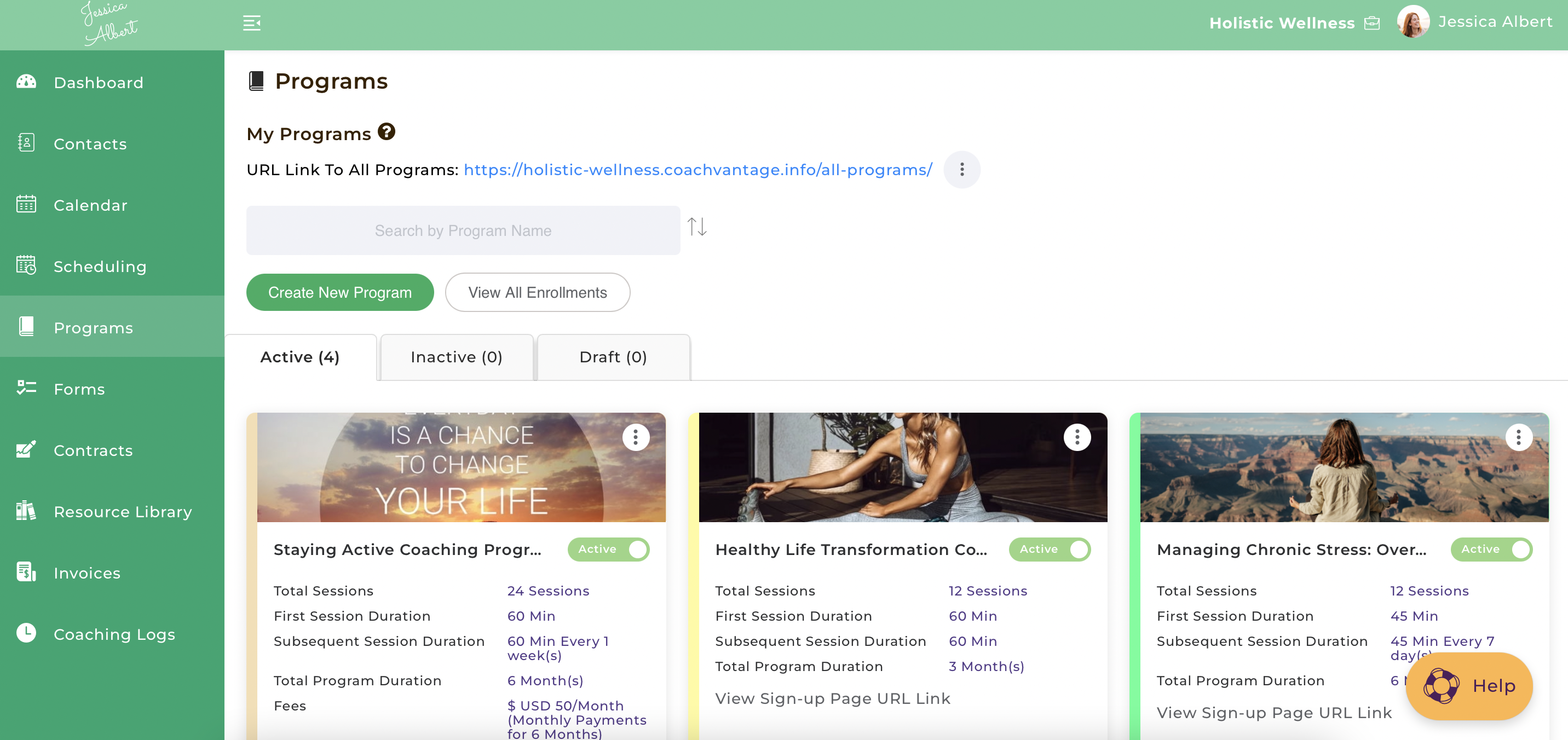Viewport: 1568px width, 740px height.
Task: Open Healthy Life Transformation stretching photo
Action: [903, 467]
